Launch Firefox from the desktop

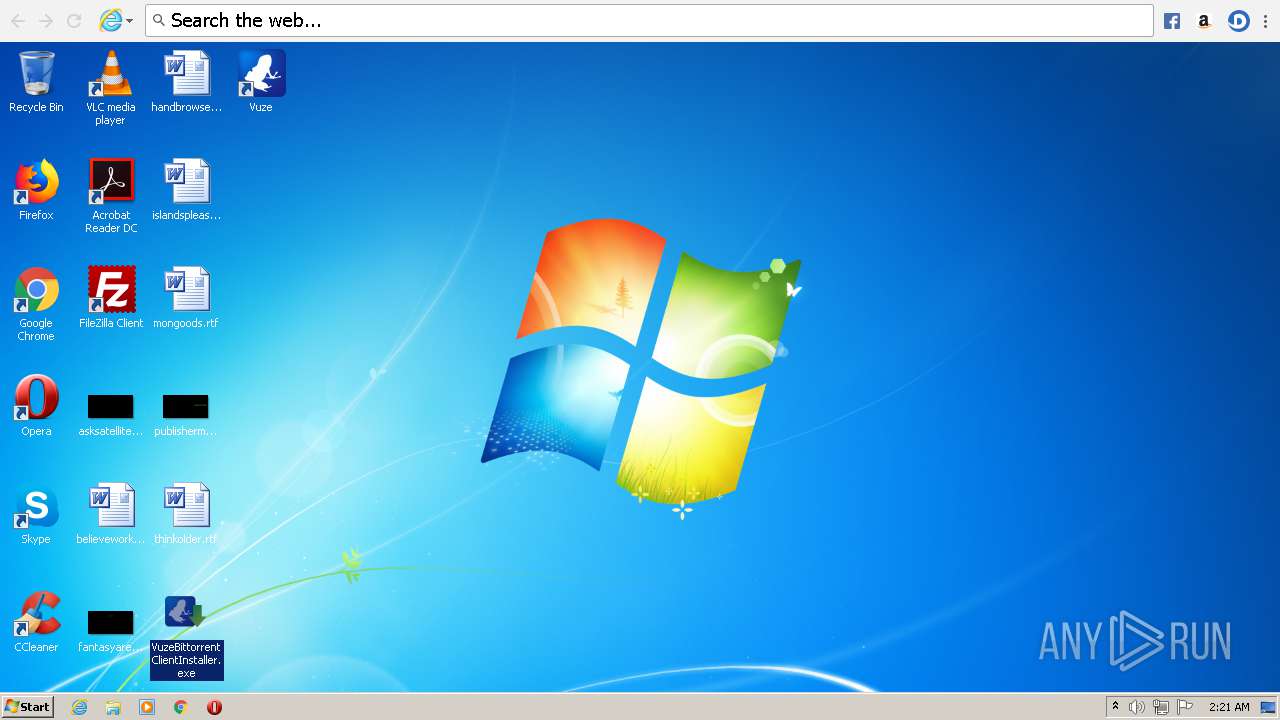point(36,190)
